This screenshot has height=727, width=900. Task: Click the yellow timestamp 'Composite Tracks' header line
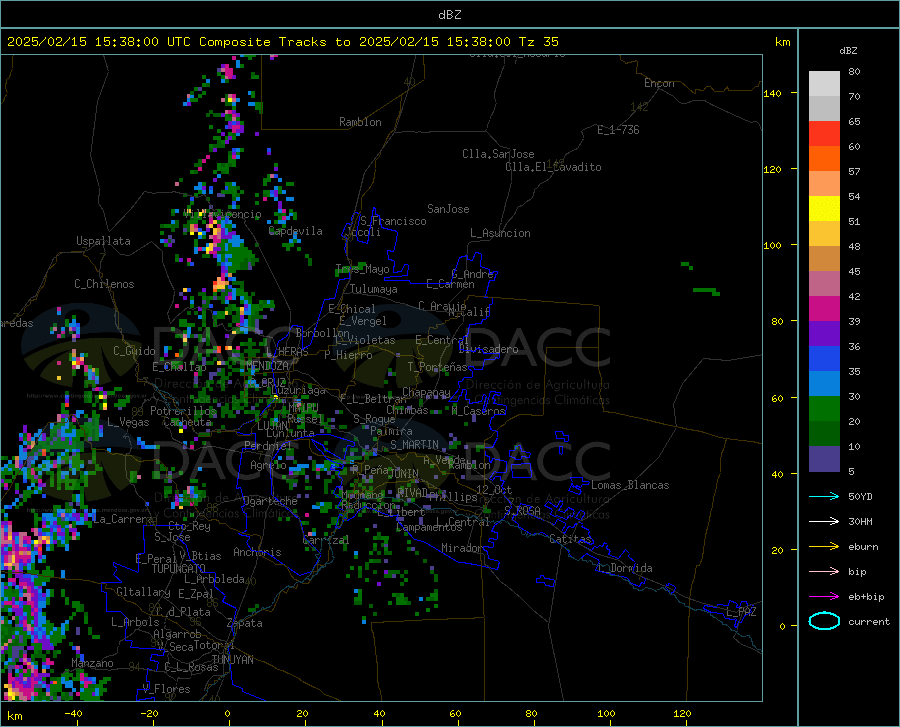(x=282, y=42)
